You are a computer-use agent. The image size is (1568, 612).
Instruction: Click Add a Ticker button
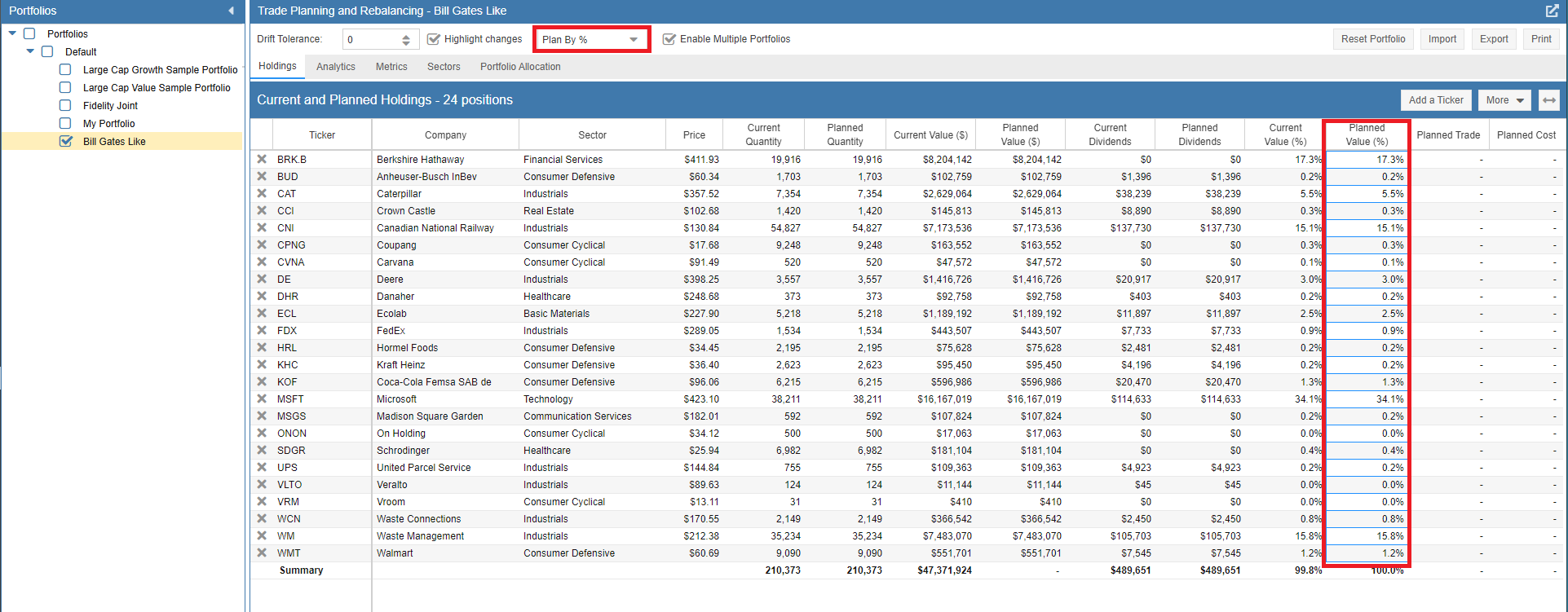click(x=1436, y=100)
